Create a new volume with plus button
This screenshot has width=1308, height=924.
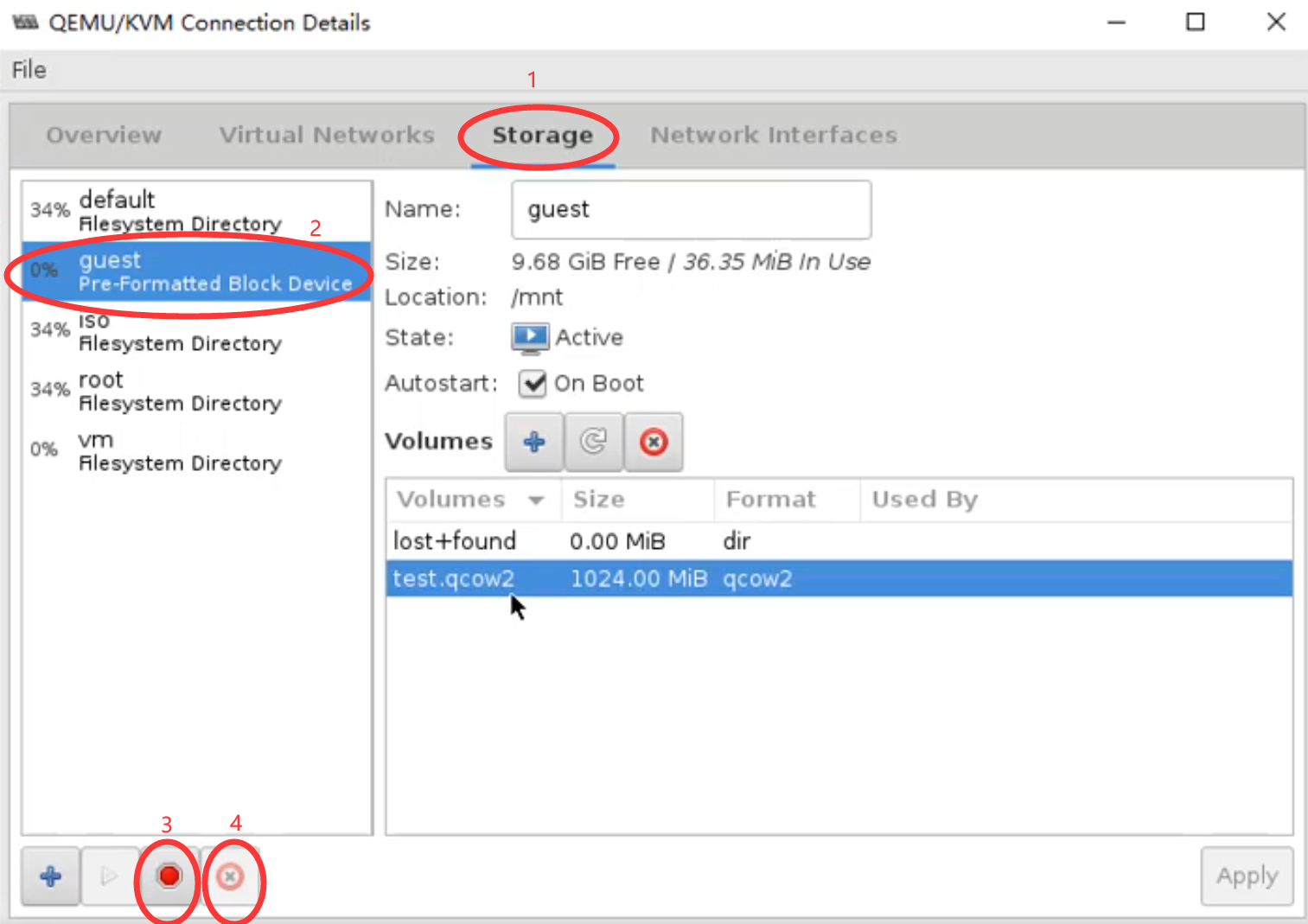coord(534,442)
